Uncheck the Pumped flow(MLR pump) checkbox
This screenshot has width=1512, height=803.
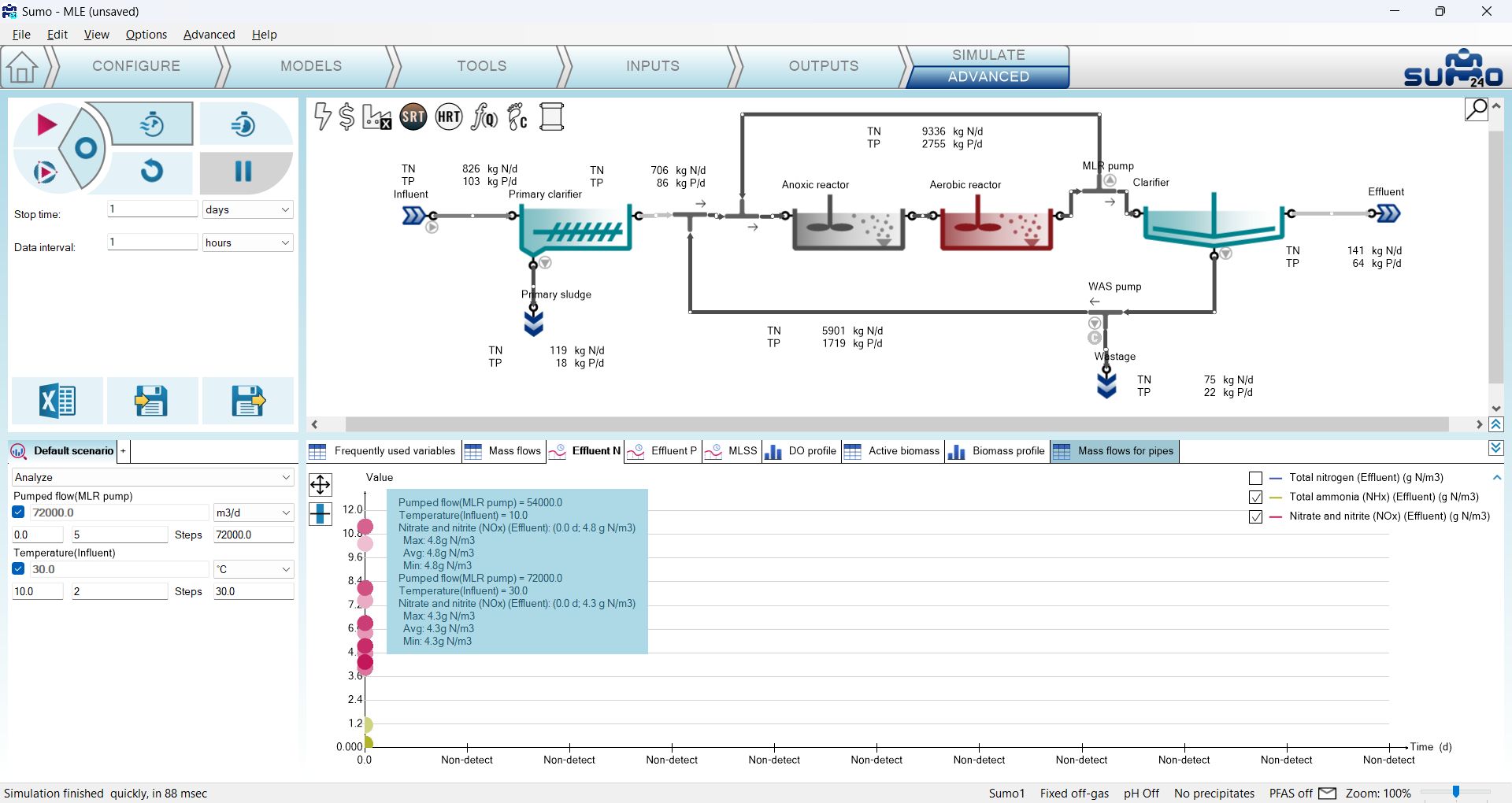19,513
